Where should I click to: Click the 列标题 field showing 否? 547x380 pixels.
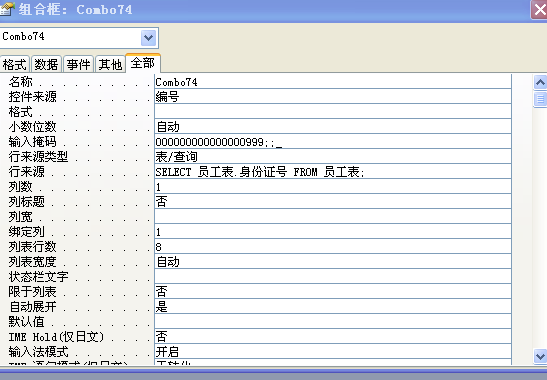click(333, 202)
